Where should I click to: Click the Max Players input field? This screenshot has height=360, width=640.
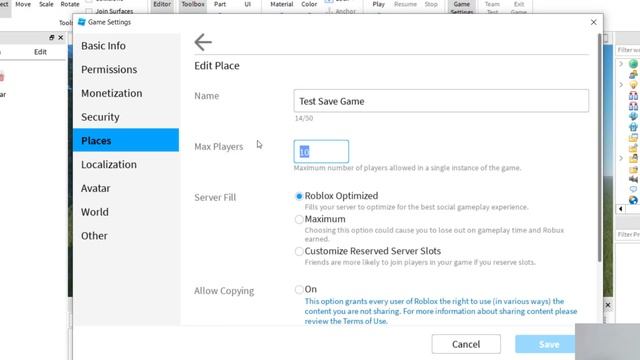click(321, 151)
